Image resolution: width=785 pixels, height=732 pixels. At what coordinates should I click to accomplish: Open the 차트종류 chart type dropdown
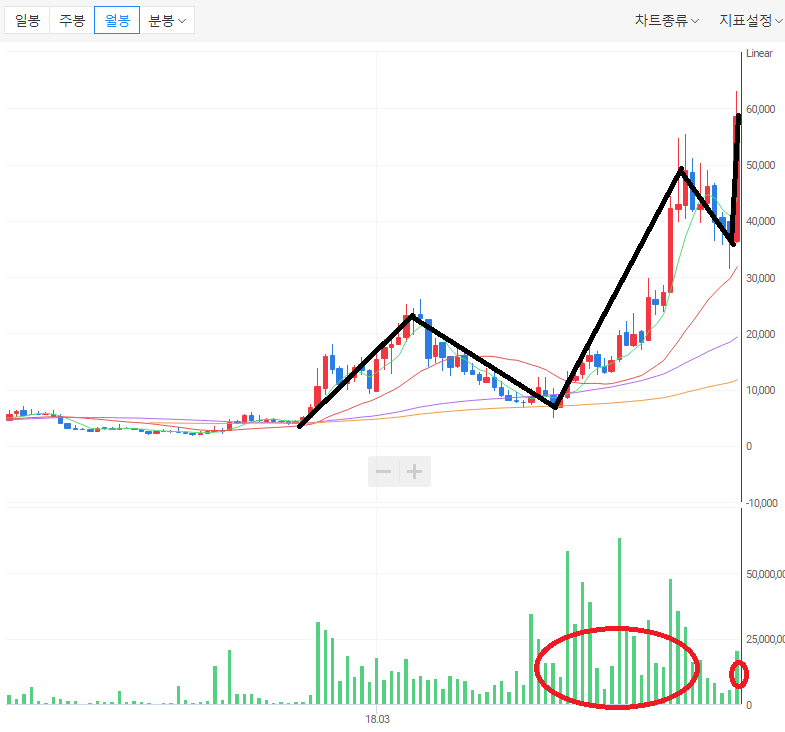(x=667, y=21)
